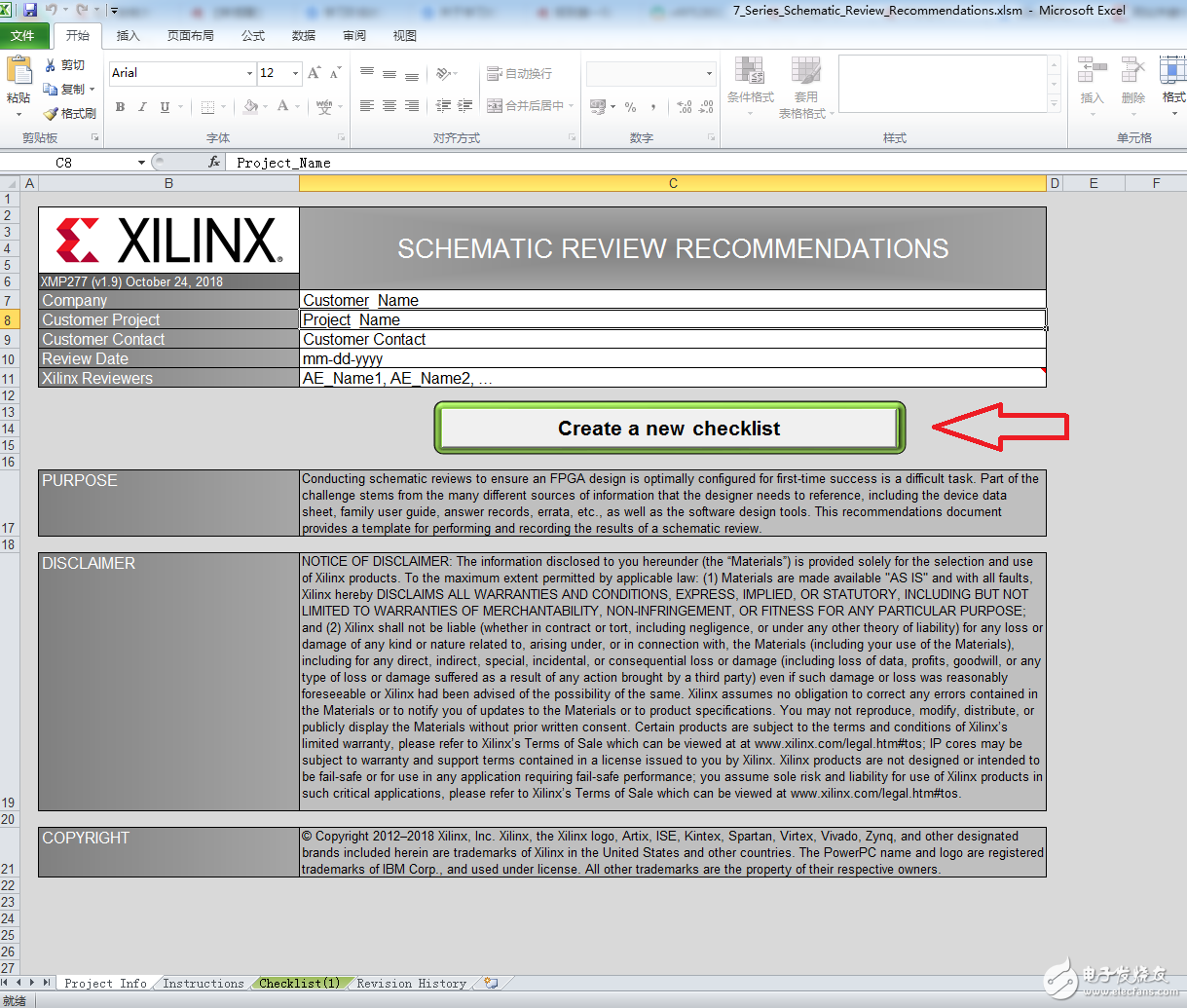Viewport: 1187px width, 1008px height.
Task: Decrease font size with the smaller A
Action: 335,73
